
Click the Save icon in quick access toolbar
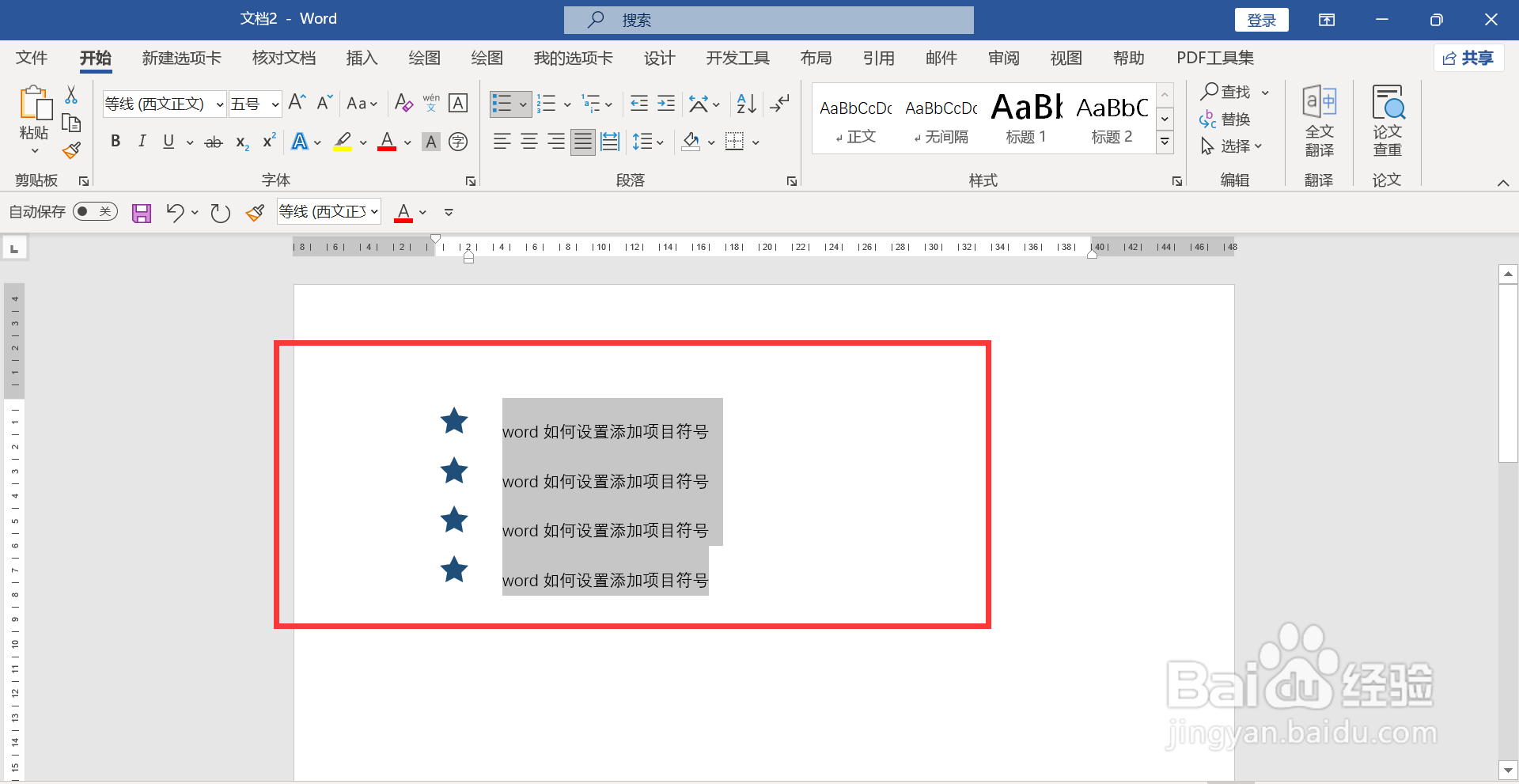(x=142, y=213)
